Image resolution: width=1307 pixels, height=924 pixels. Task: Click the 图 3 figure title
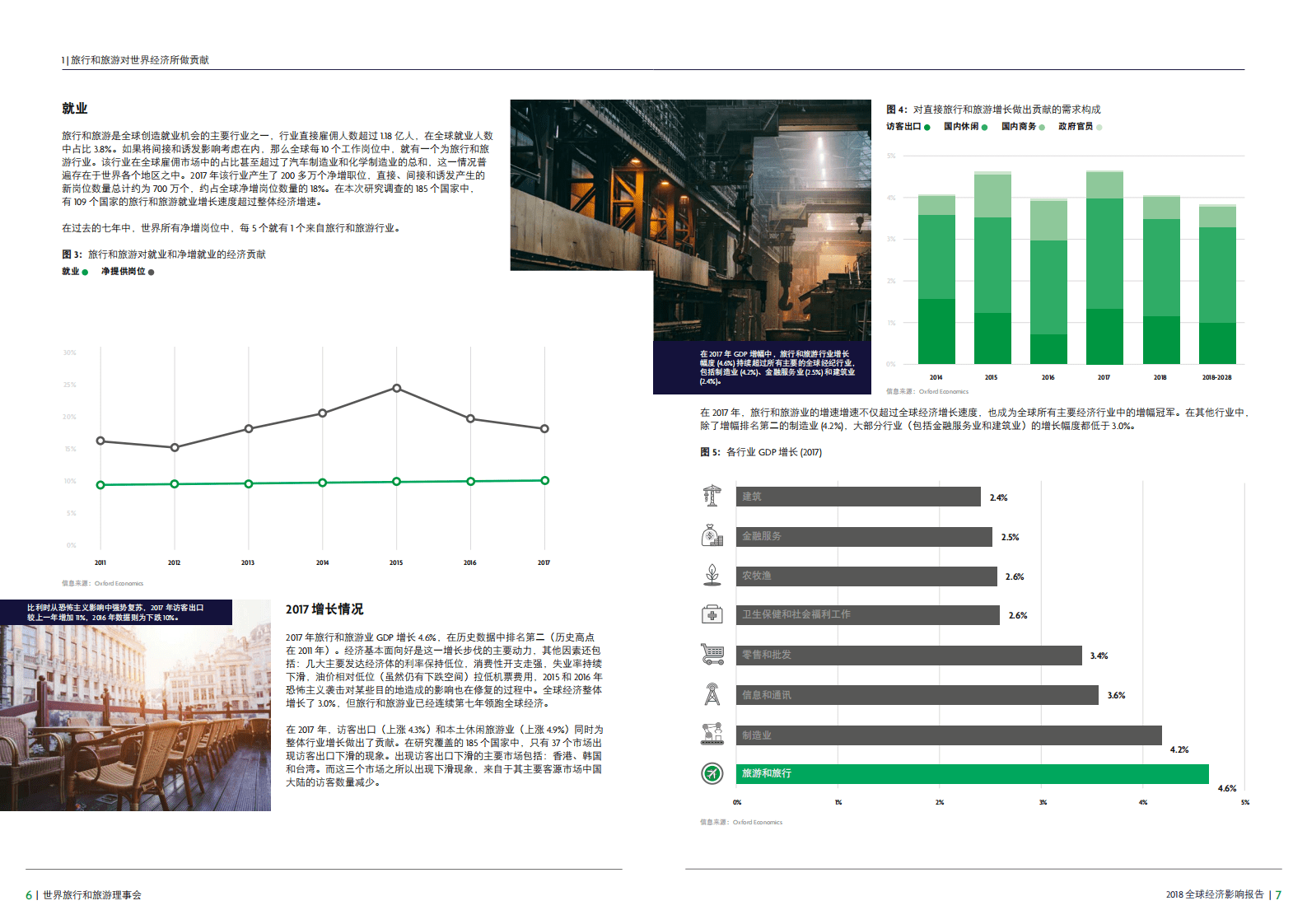[164, 254]
